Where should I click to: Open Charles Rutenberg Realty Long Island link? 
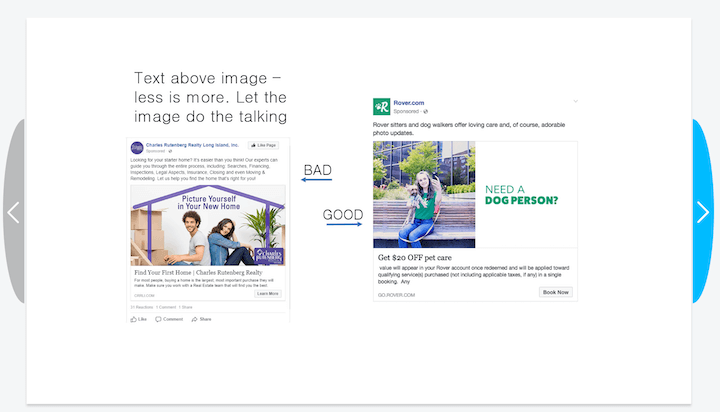click(x=192, y=144)
